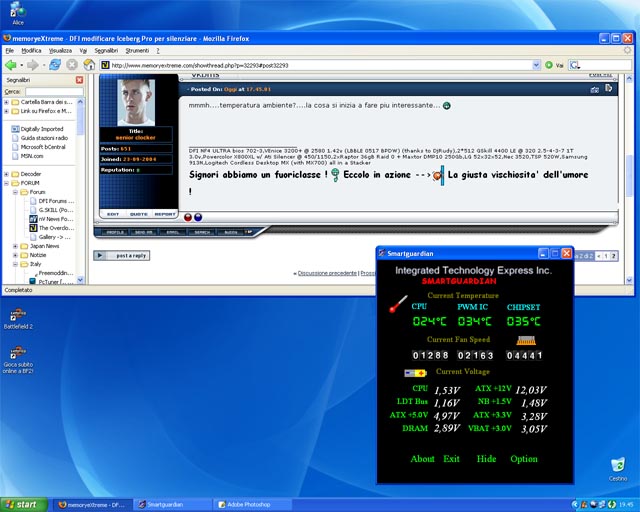Click the QUOTE button under the avatar

point(139,214)
